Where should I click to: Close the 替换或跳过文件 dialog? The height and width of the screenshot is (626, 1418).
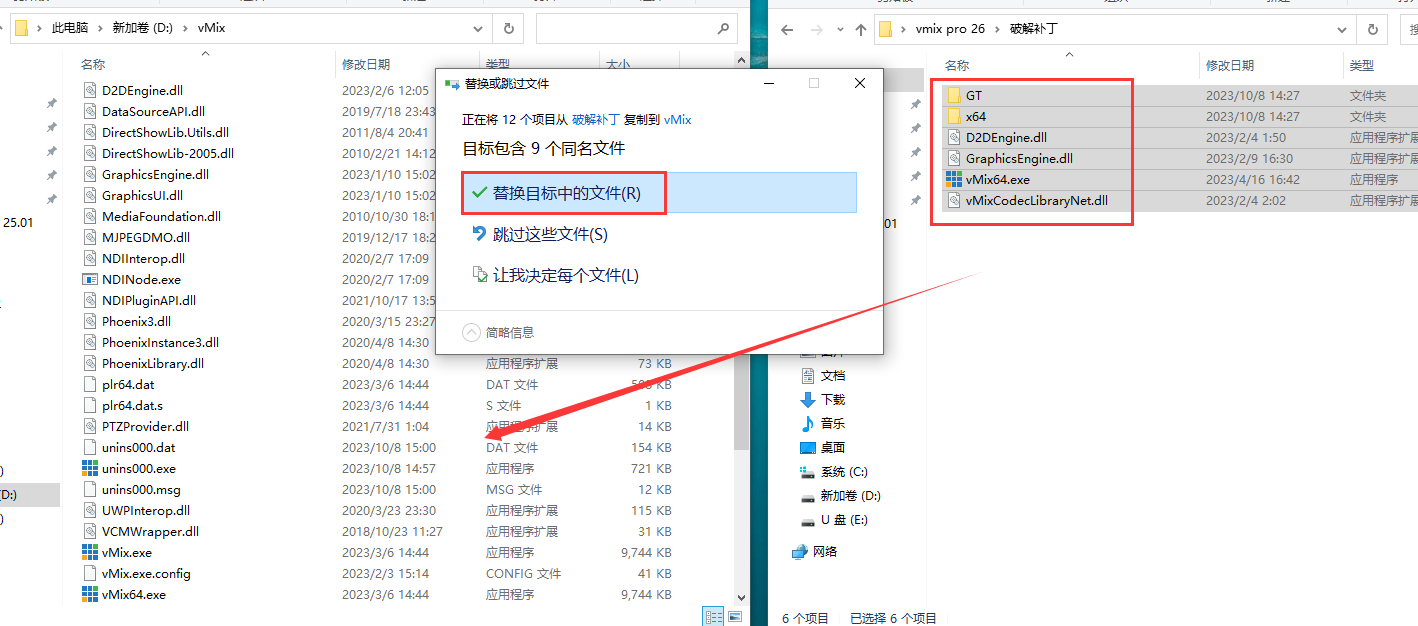860,84
